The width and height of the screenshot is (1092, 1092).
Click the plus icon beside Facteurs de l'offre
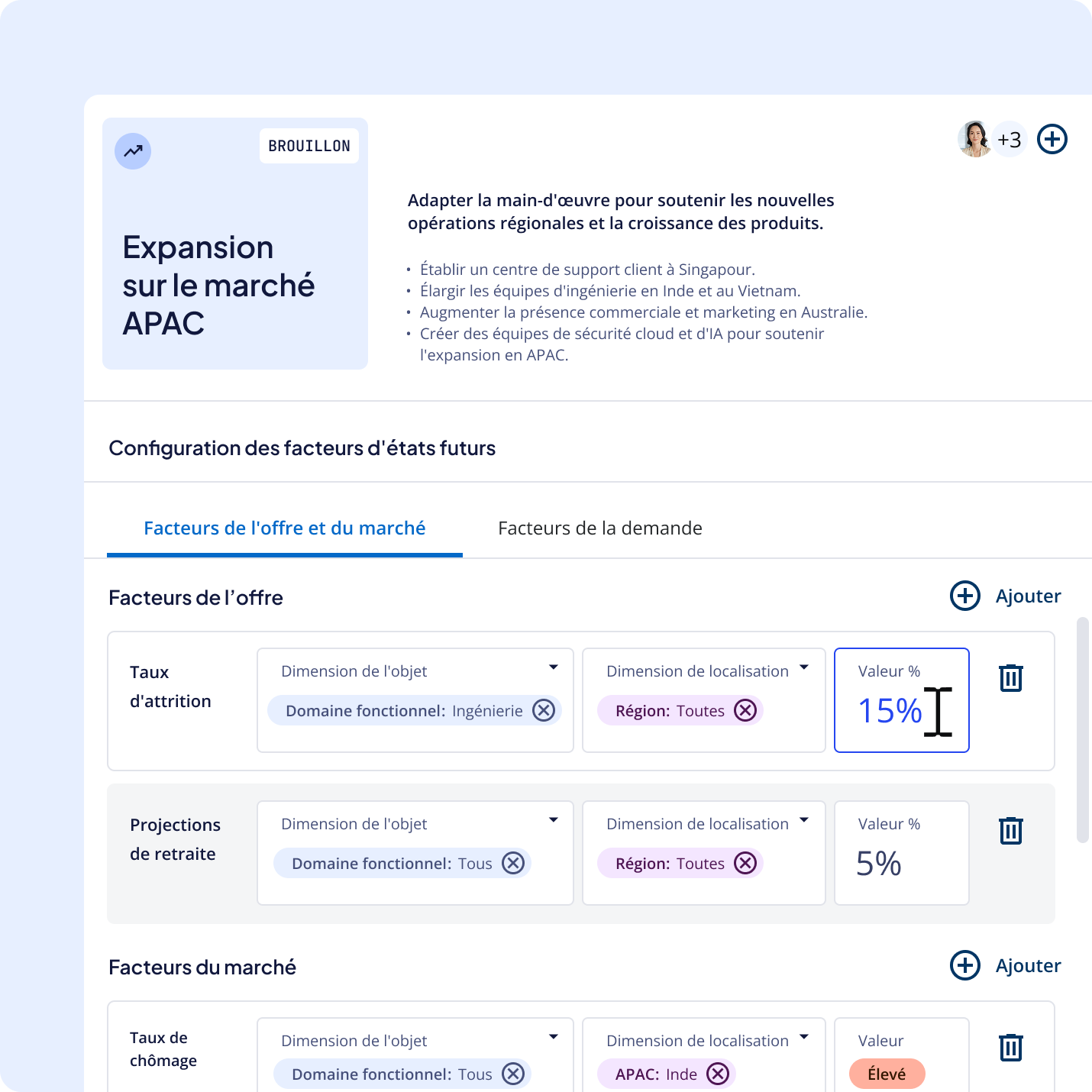pyautogui.click(x=964, y=596)
